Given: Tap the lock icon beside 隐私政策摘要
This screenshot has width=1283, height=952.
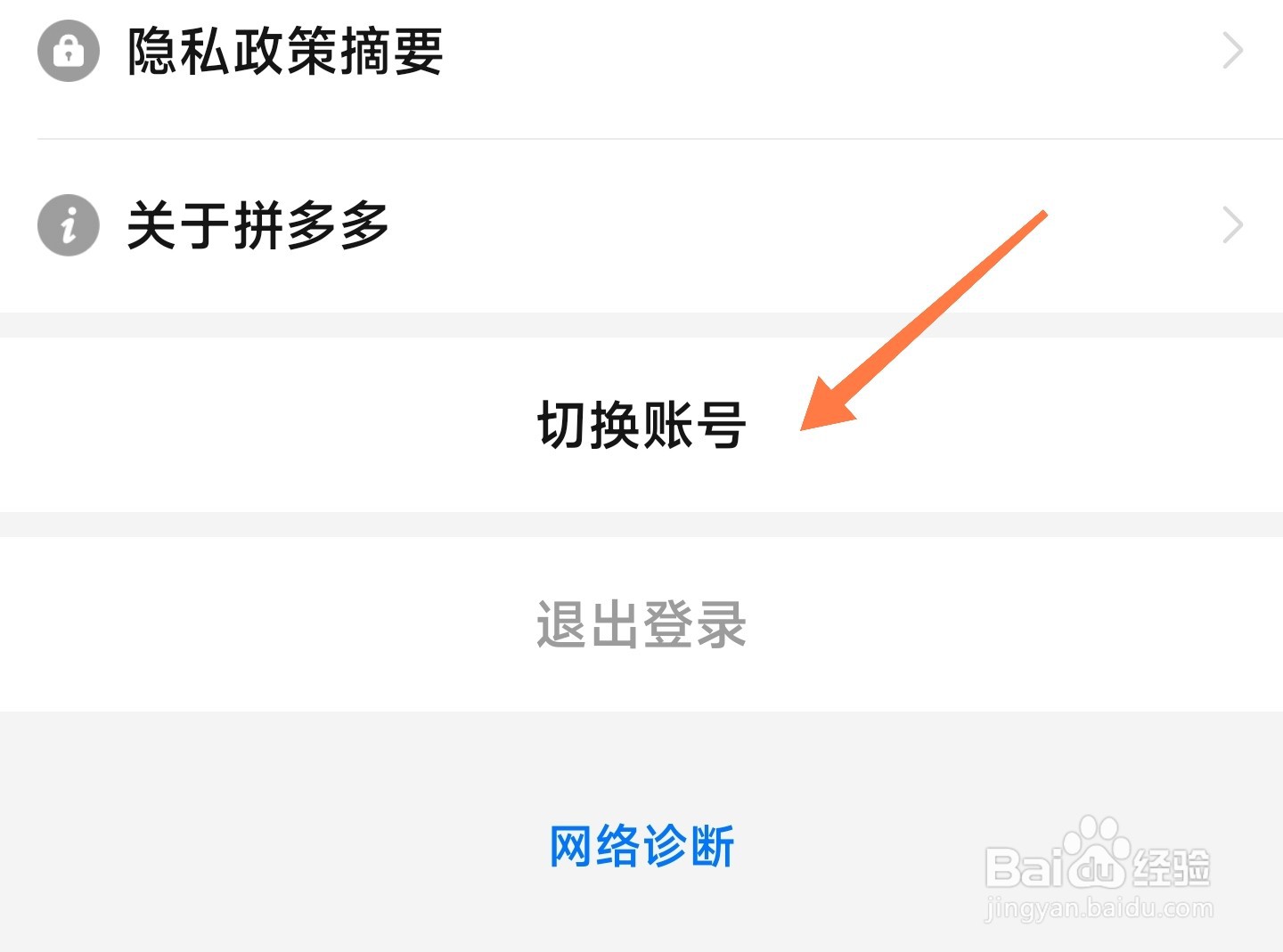Looking at the screenshot, I should click(69, 51).
